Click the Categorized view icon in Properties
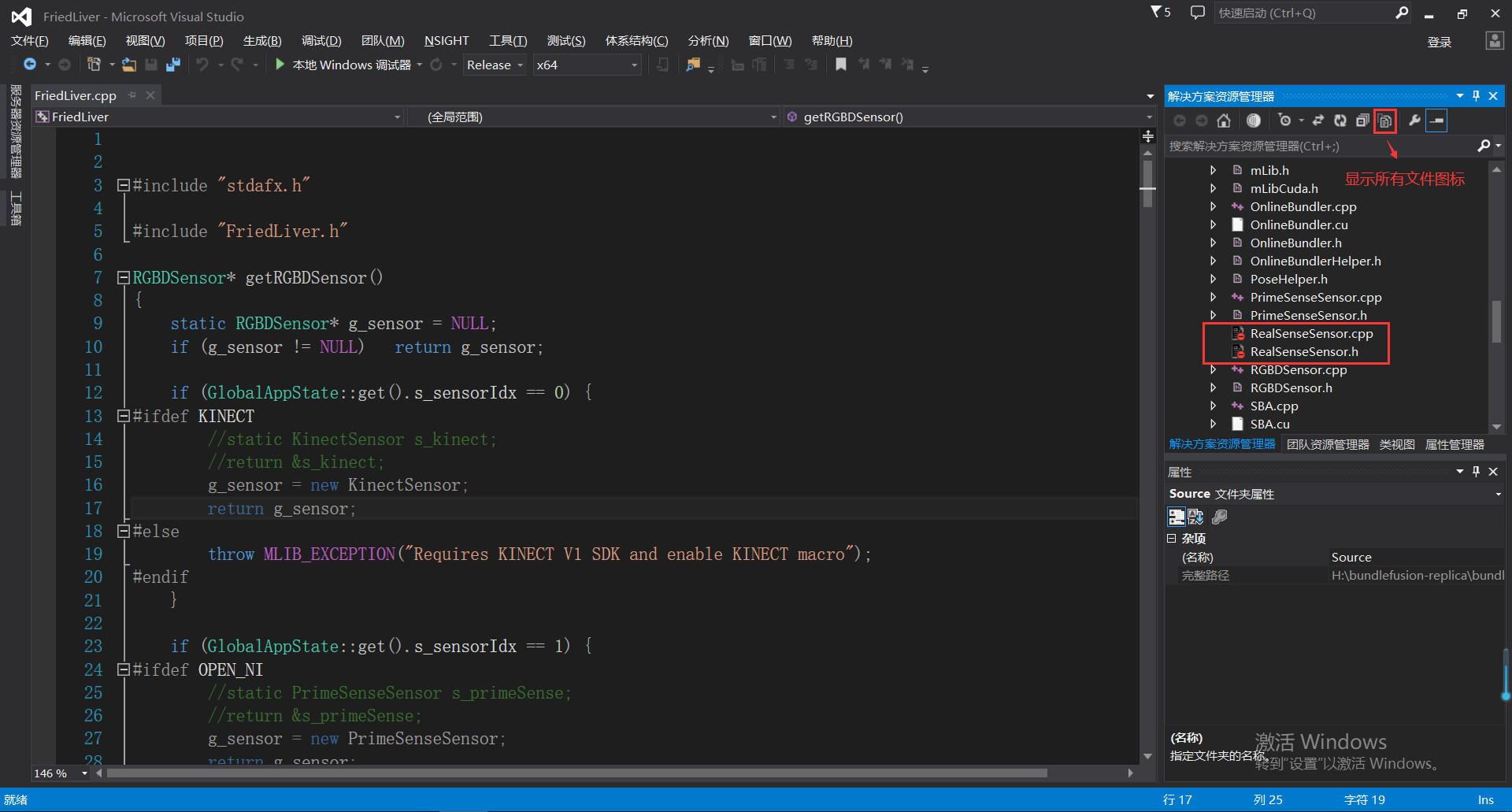Image resolution: width=1512 pixels, height=812 pixels. (x=1177, y=517)
